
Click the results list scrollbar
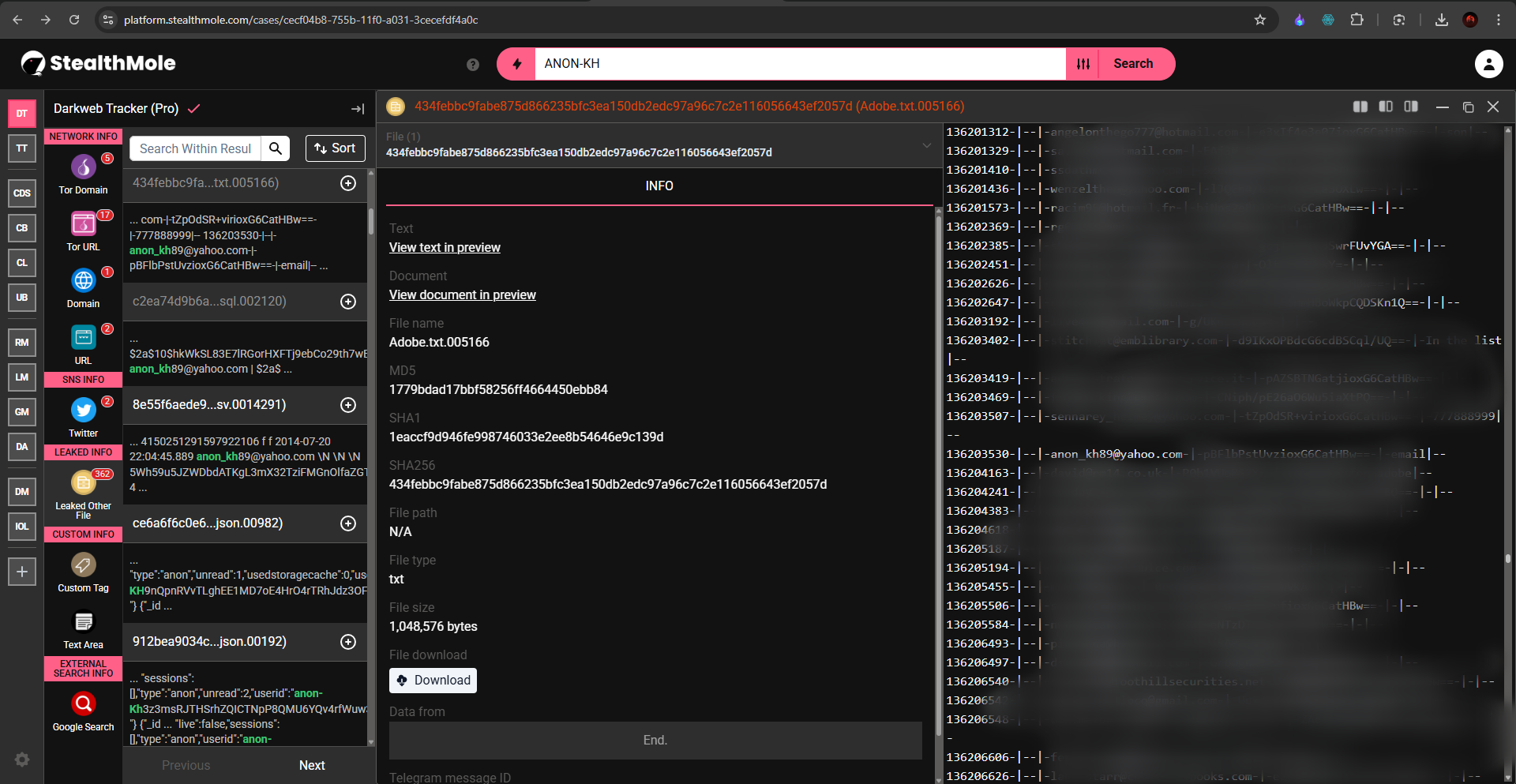pos(371,221)
